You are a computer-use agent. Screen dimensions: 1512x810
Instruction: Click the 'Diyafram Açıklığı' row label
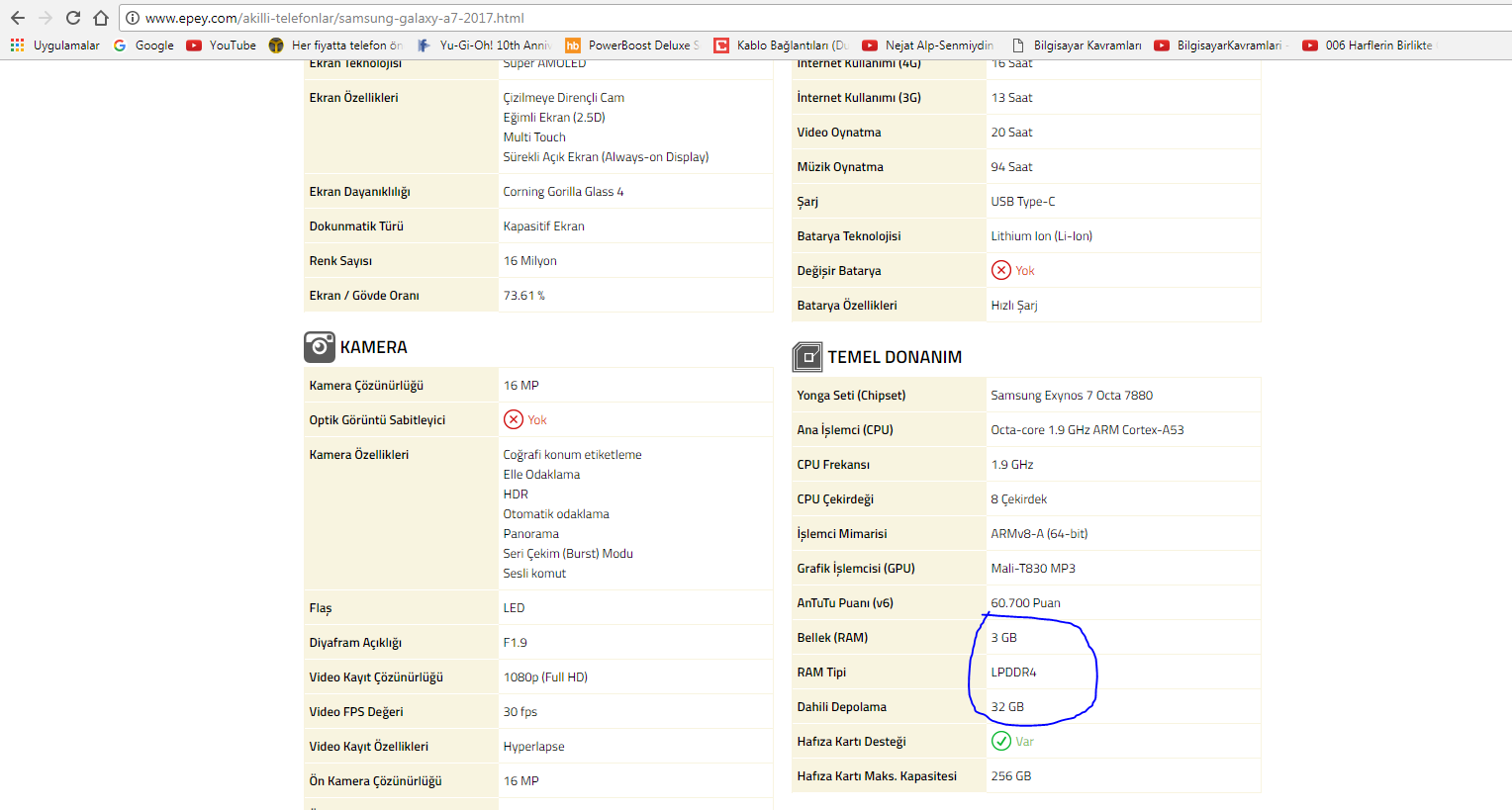click(x=355, y=643)
